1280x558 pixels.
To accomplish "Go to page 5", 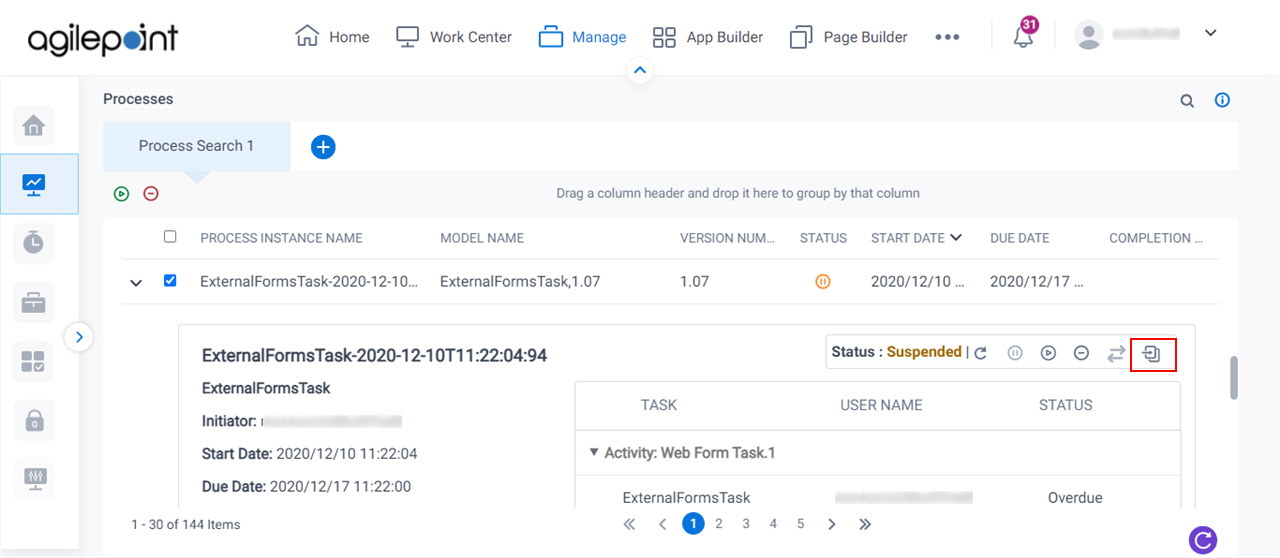I will coord(800,524).
